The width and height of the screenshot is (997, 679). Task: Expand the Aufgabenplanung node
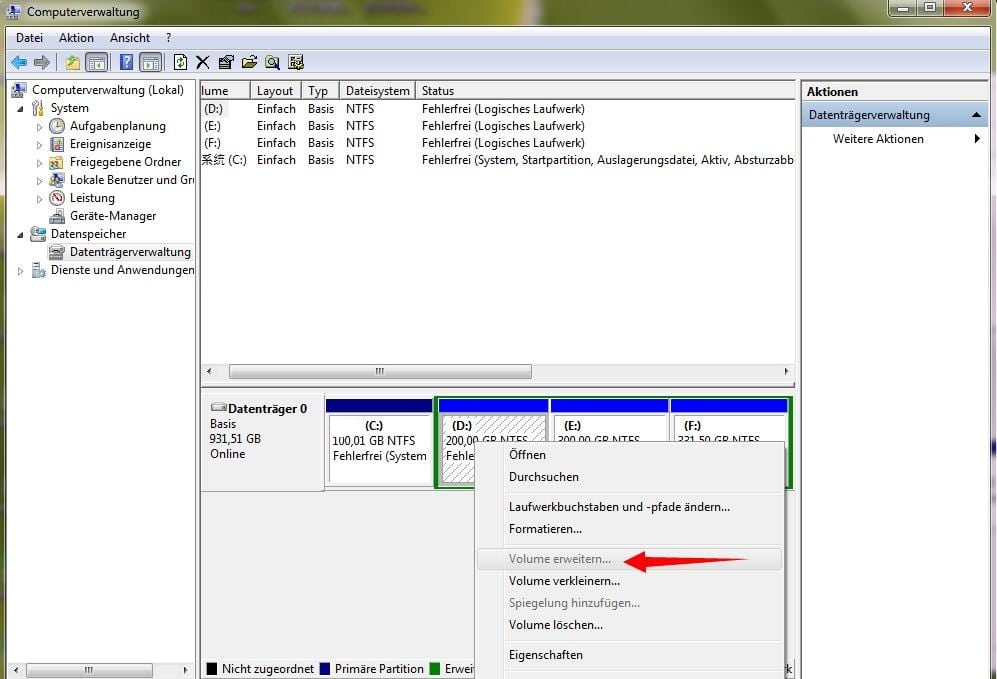(39, 127)
